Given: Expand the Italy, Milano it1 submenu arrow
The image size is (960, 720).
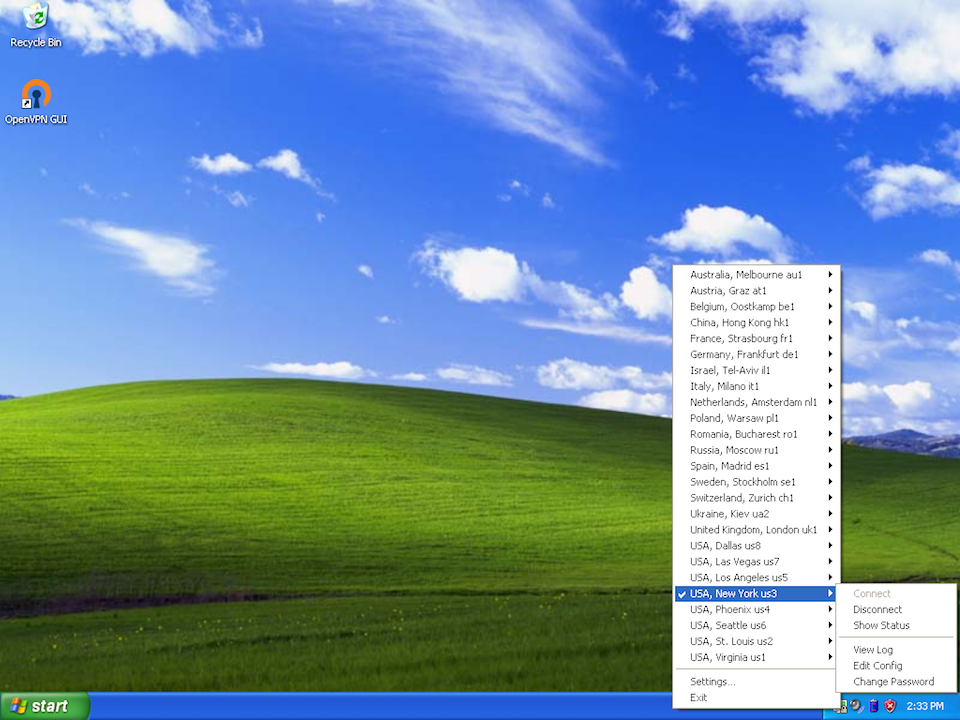Looking at the screenshot, I should click(x=830, y=386).
